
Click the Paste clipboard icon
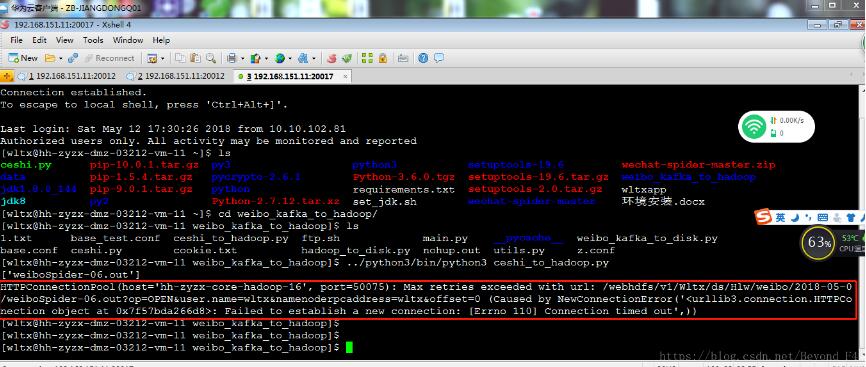tap(196, 58)
